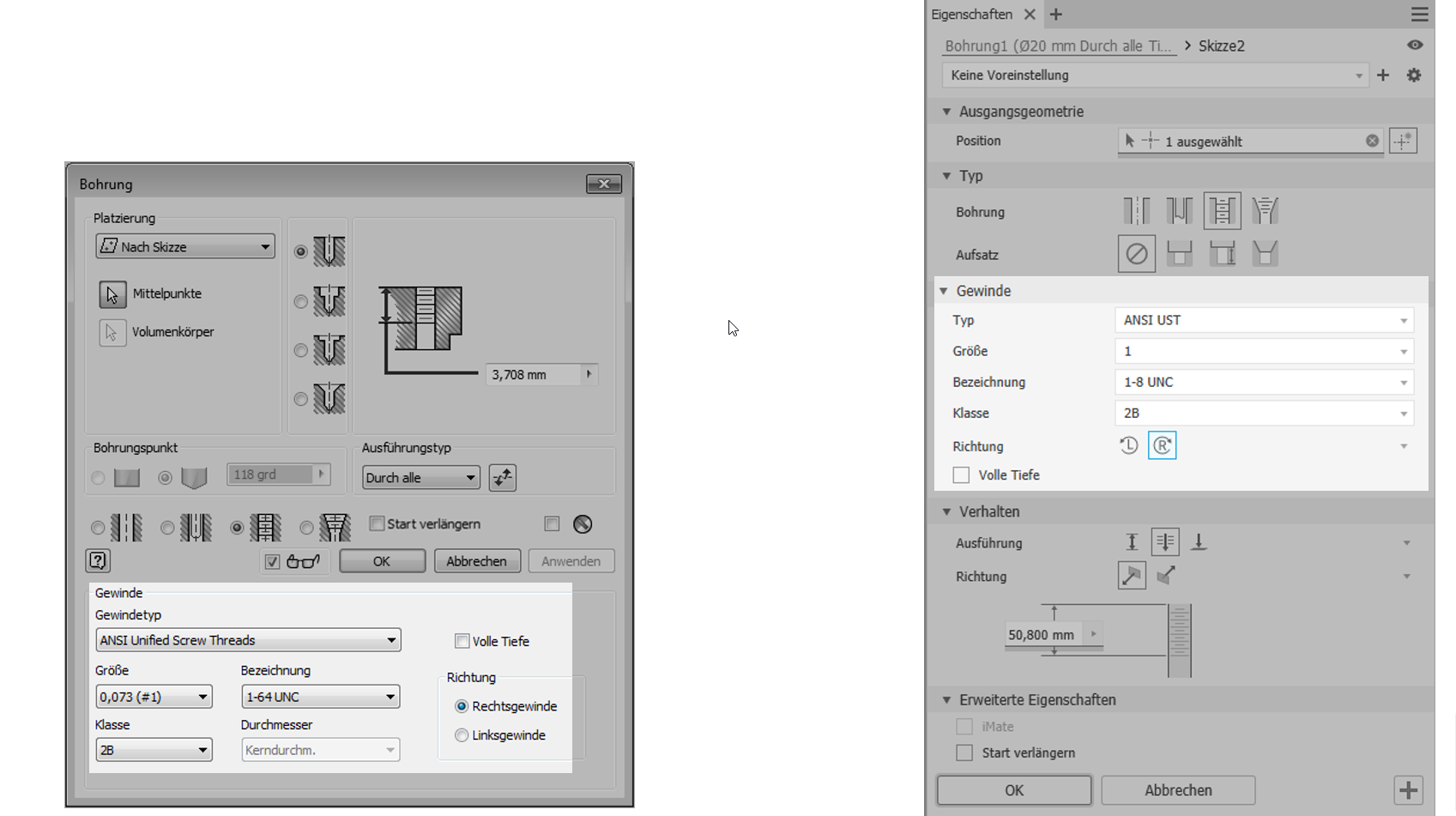1456x816 pixels.
Task: Open Klasse dropdown in Eigenschaften panel
Action: [1264, 413]
